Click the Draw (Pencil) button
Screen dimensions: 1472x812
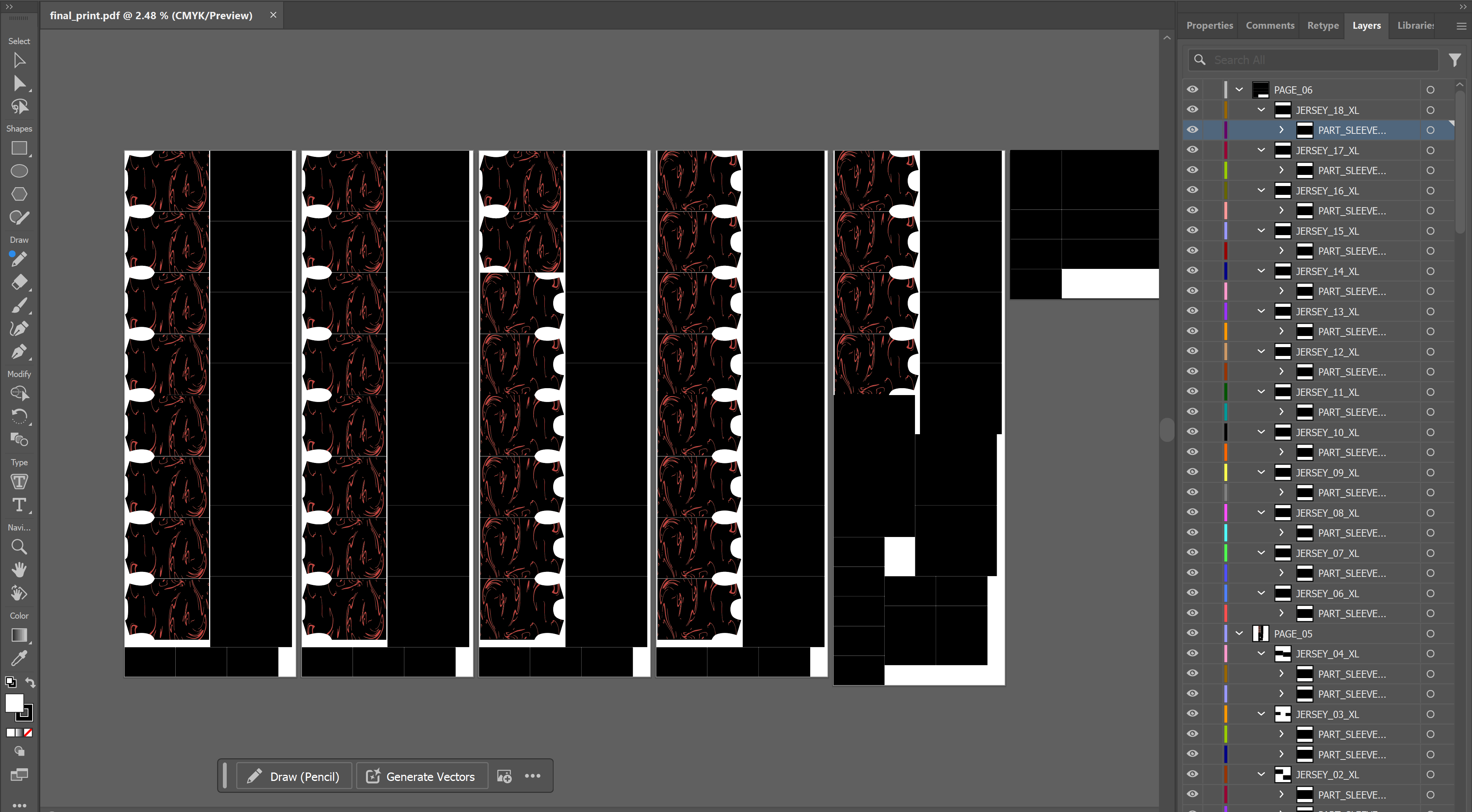[x=294, y=776]
